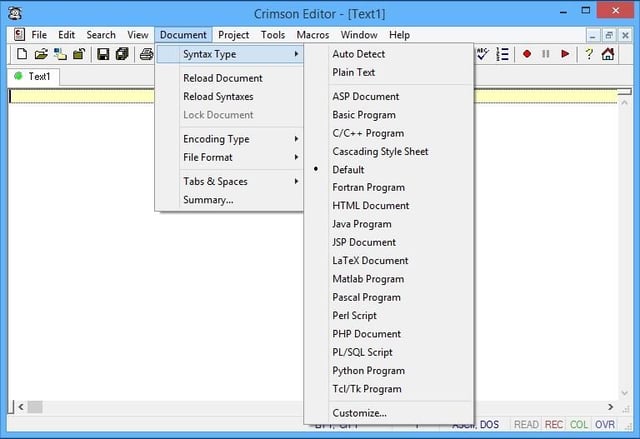Expand the File Format submenu
This screenshot has width=640, height=439.
pos(229,157)
